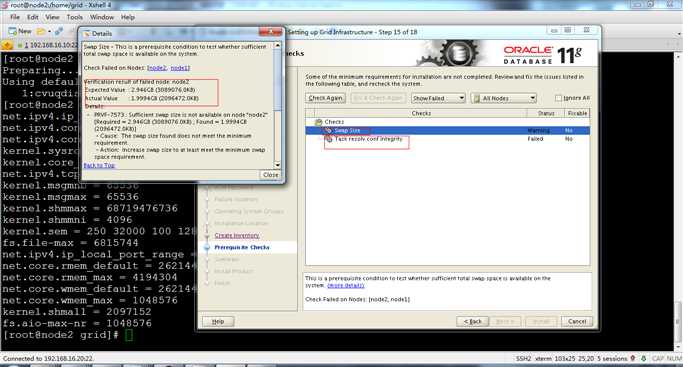Click the Xshell terminal scrollbar down arrow

point(679,346)
